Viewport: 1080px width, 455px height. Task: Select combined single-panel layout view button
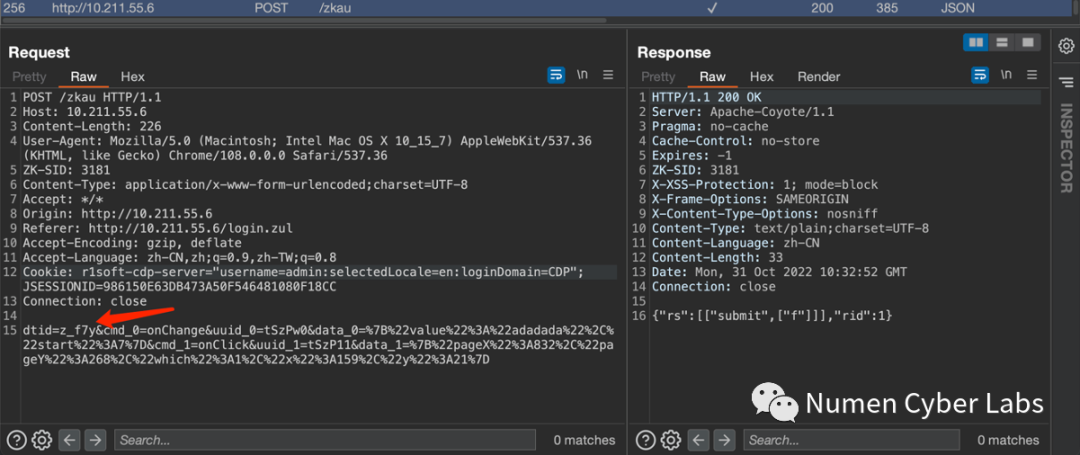(1028, 43)
